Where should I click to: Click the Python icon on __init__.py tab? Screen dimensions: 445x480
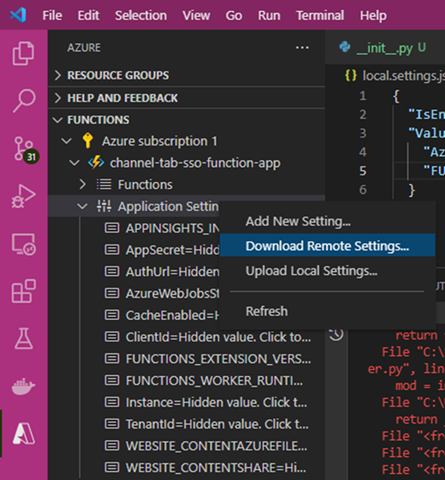coord(345,47)
